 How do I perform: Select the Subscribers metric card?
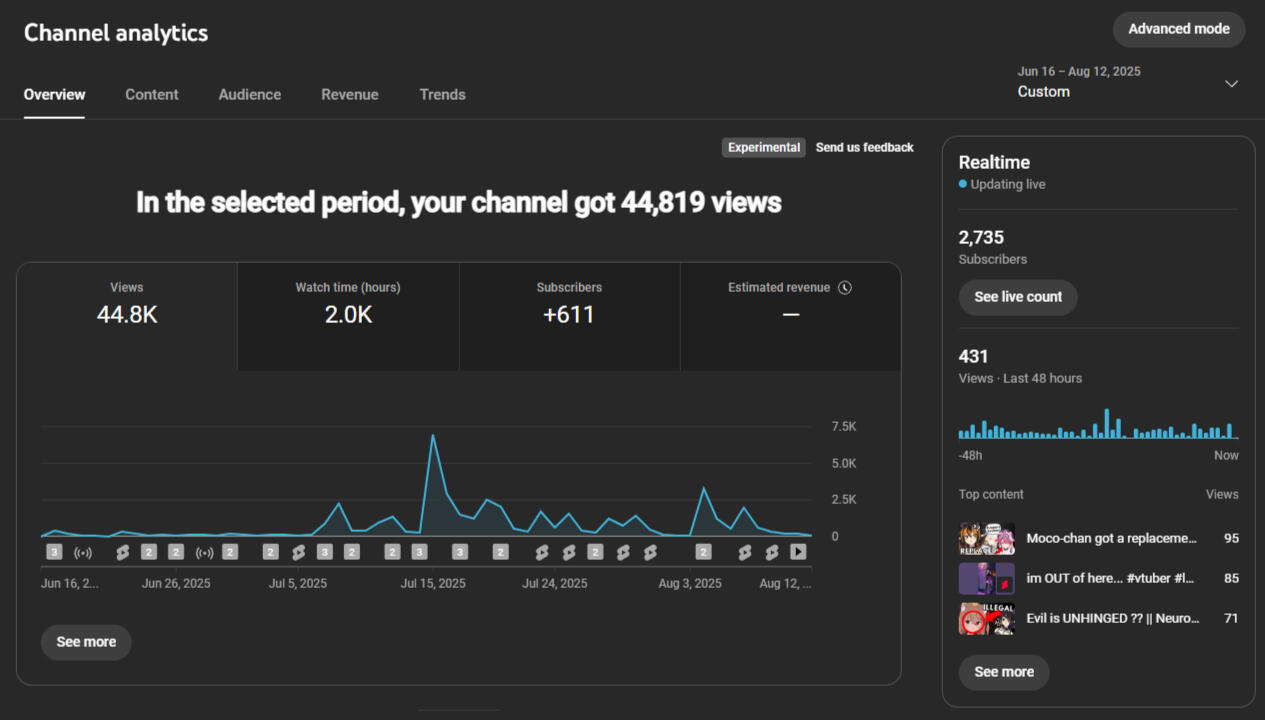coord(569,316)
